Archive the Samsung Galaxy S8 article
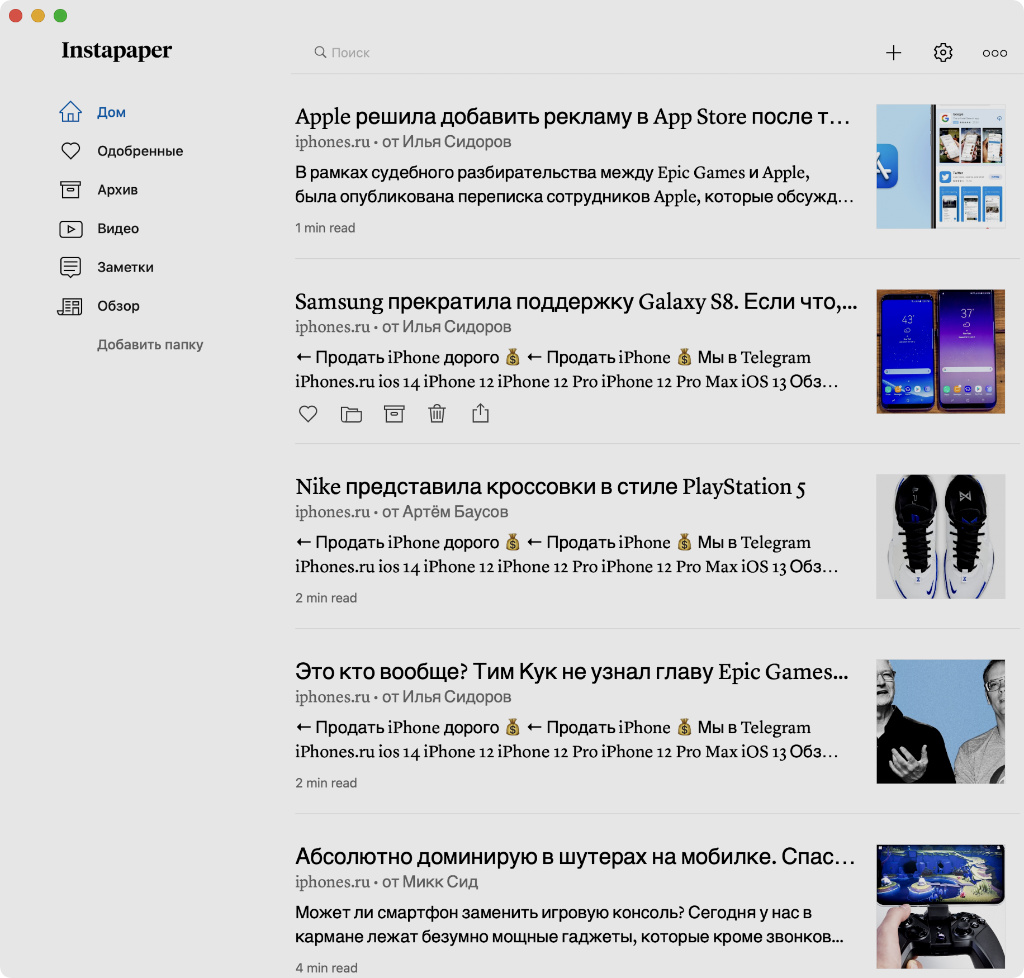Image resolution: width=1024 pixels, height=978 pixels. (394, 414)
